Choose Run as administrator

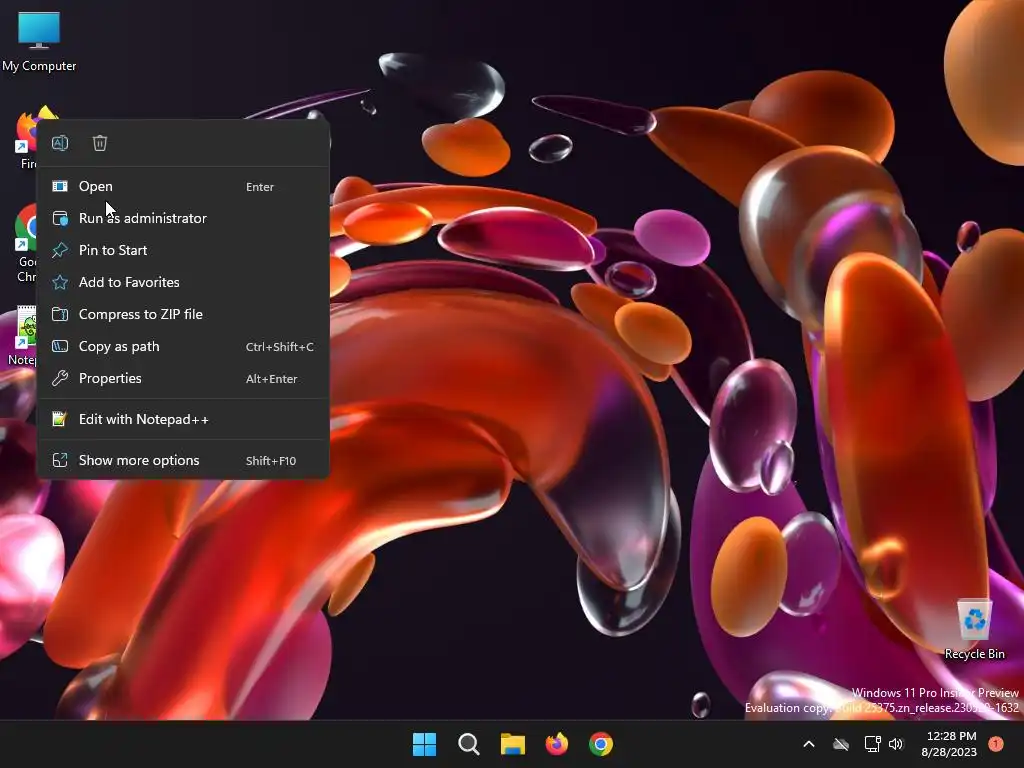(183, 218)
